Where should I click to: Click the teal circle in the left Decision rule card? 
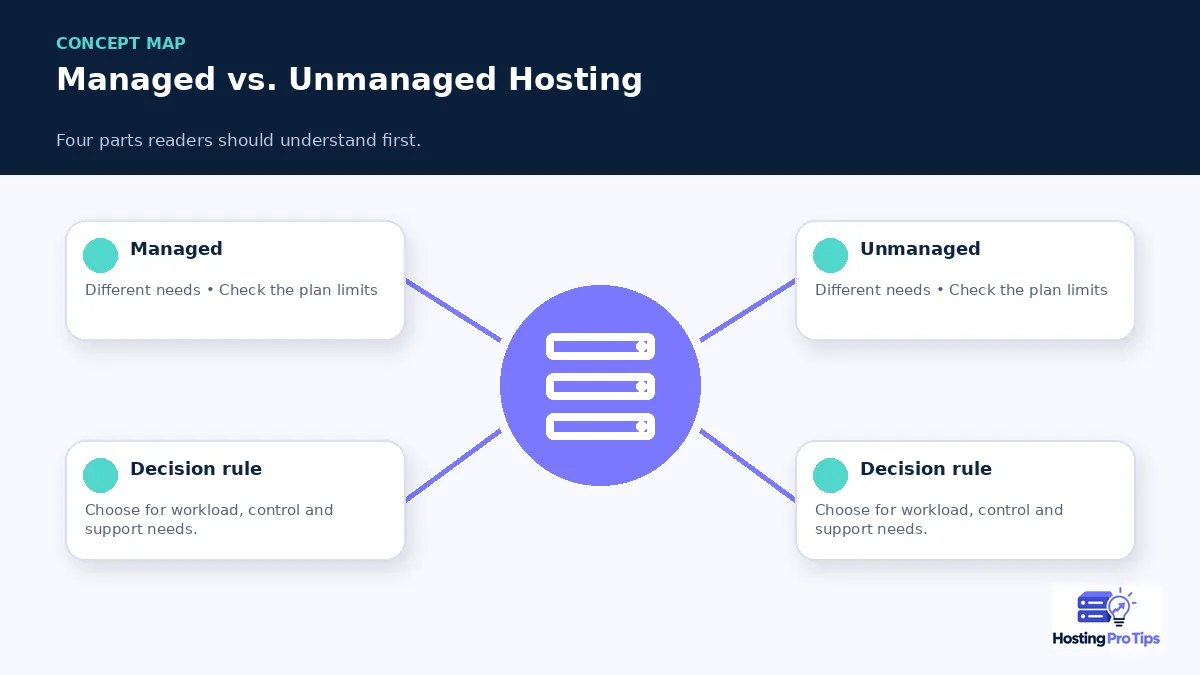click(x=100, y=475)
